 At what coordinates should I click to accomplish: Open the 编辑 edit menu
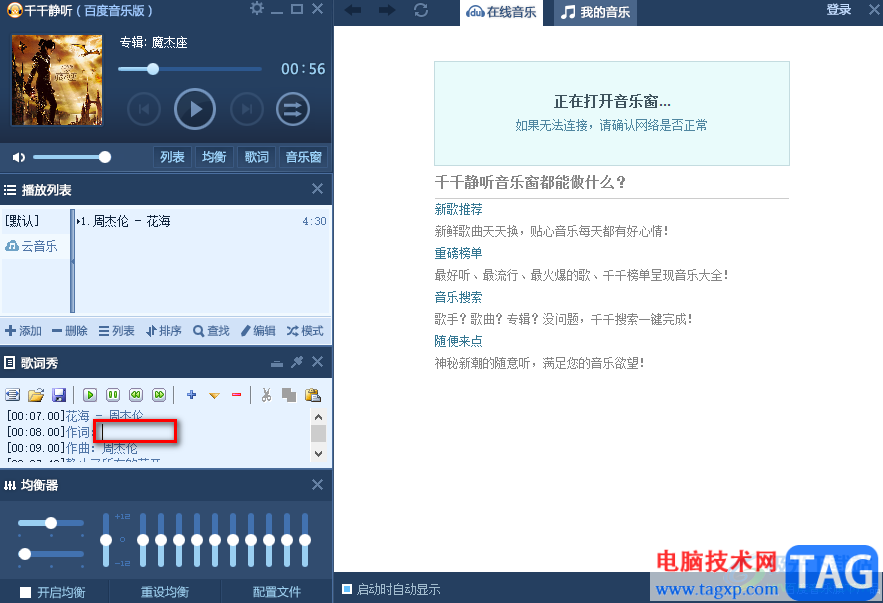pos(258,331)
